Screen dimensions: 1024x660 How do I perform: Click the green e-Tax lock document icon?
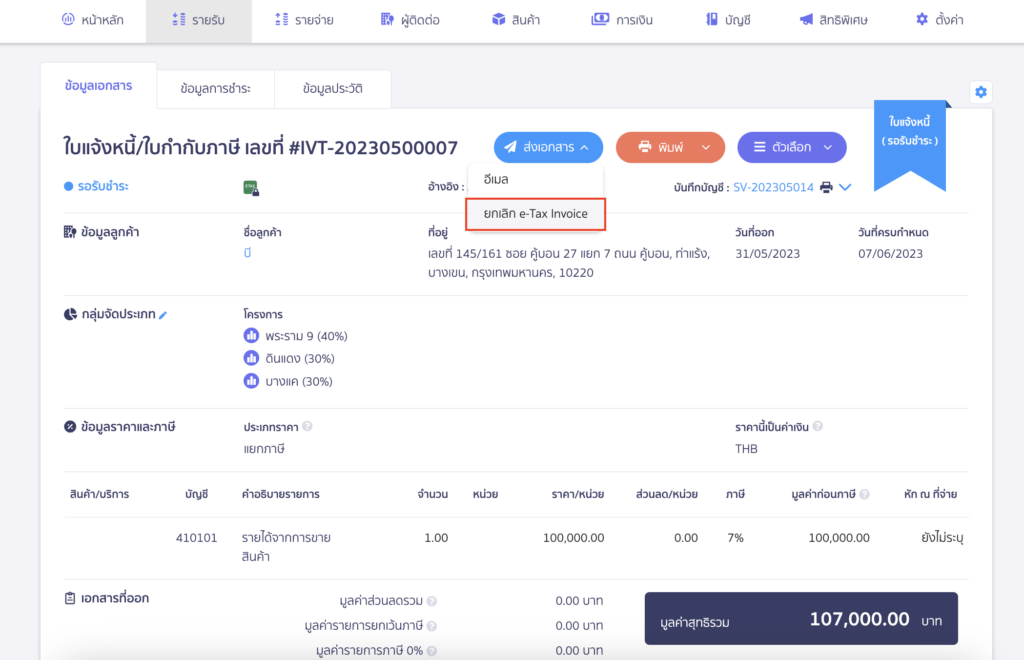(251, 189)
